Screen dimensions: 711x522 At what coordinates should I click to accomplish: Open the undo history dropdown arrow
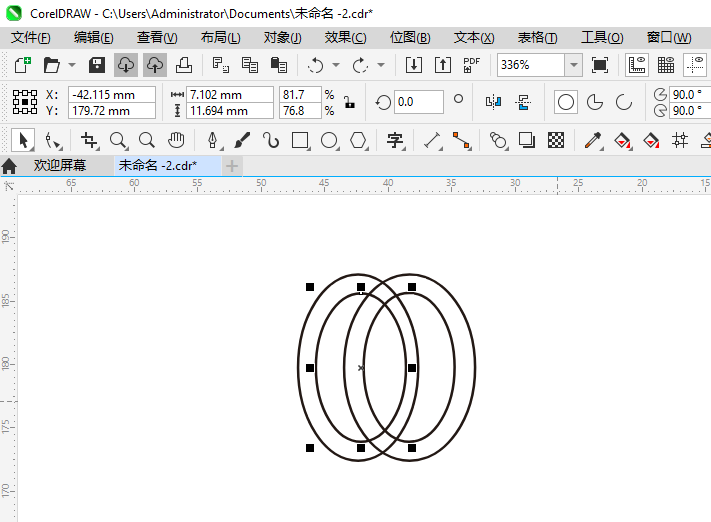pos(336,65)
